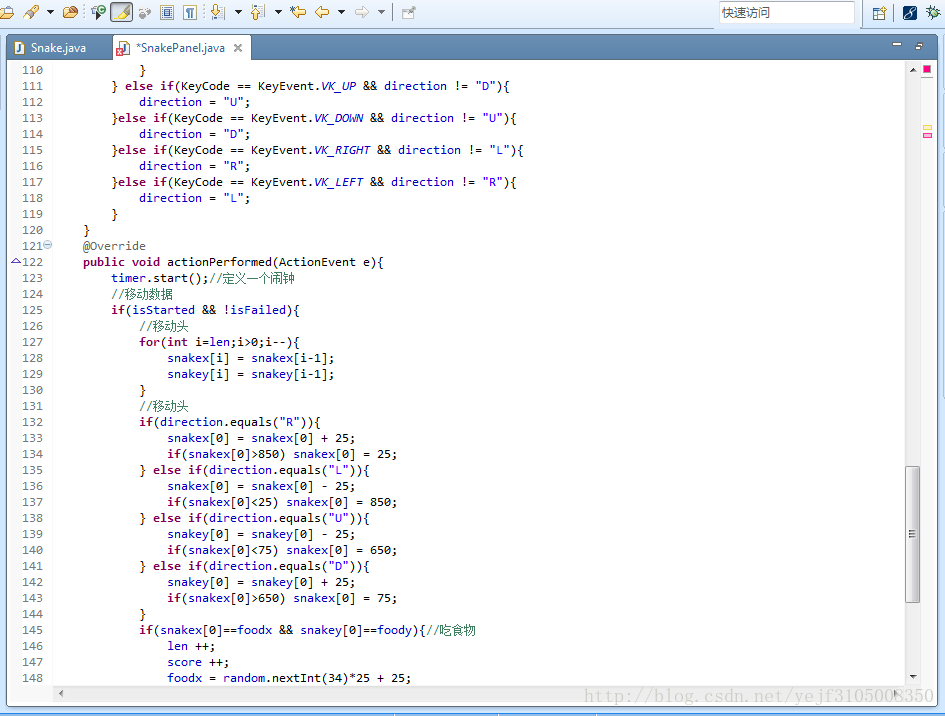Toggle the Java editor breadcrumb
The height and width of the screenshot is (716, 945).
coord(98,12)
